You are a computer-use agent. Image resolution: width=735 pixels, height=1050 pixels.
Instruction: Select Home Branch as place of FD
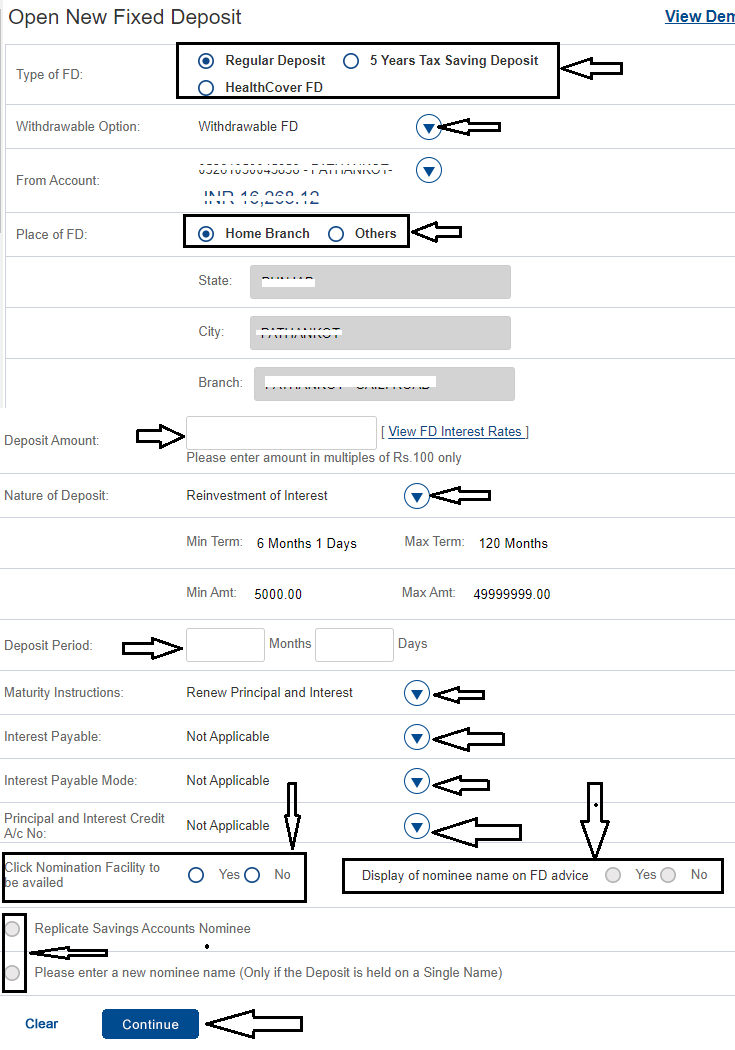click(206, 234)
